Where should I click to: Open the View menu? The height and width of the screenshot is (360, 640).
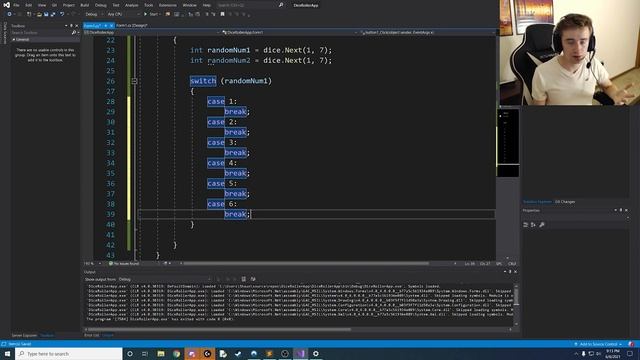point(42,5)
